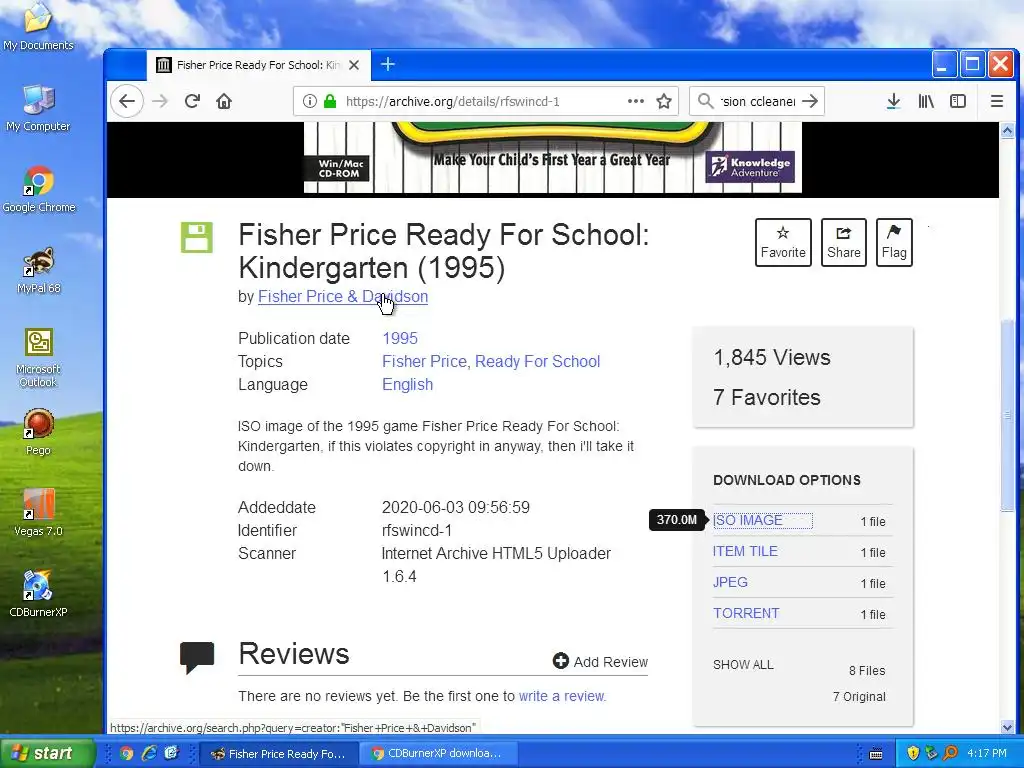Select CDBurnerXP desktop shortcut
The width and height of the screenshot is (1024, 768).
point(38,594)
